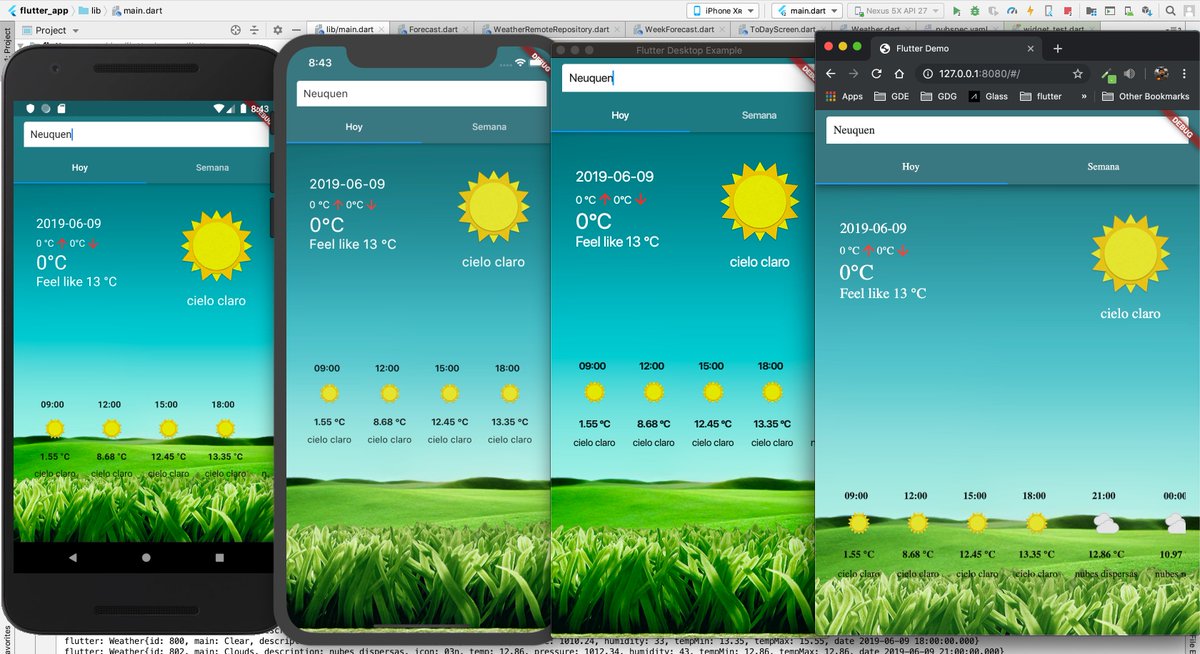Open GDG bookmarks folder in Chrome

940,96
